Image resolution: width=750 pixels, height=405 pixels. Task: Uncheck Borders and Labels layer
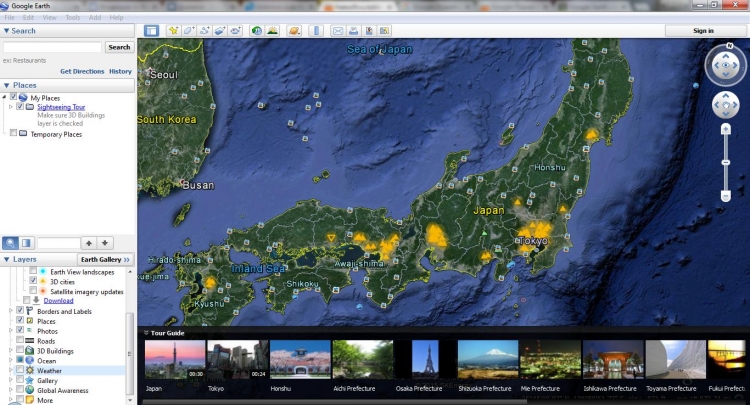[x=20, y=310]
